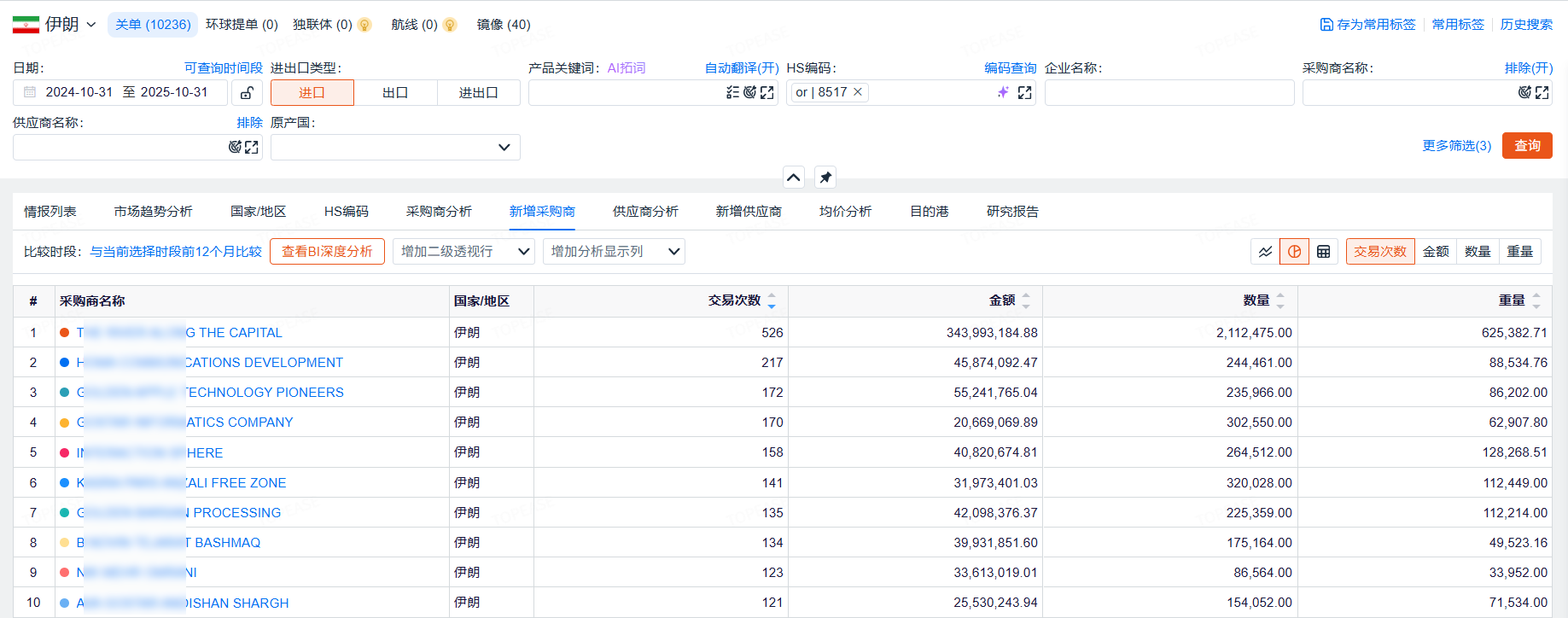Expand the 增加二级透视行 dropdown
Viewport: 1568px width, 618px height.
click(465, 252)
